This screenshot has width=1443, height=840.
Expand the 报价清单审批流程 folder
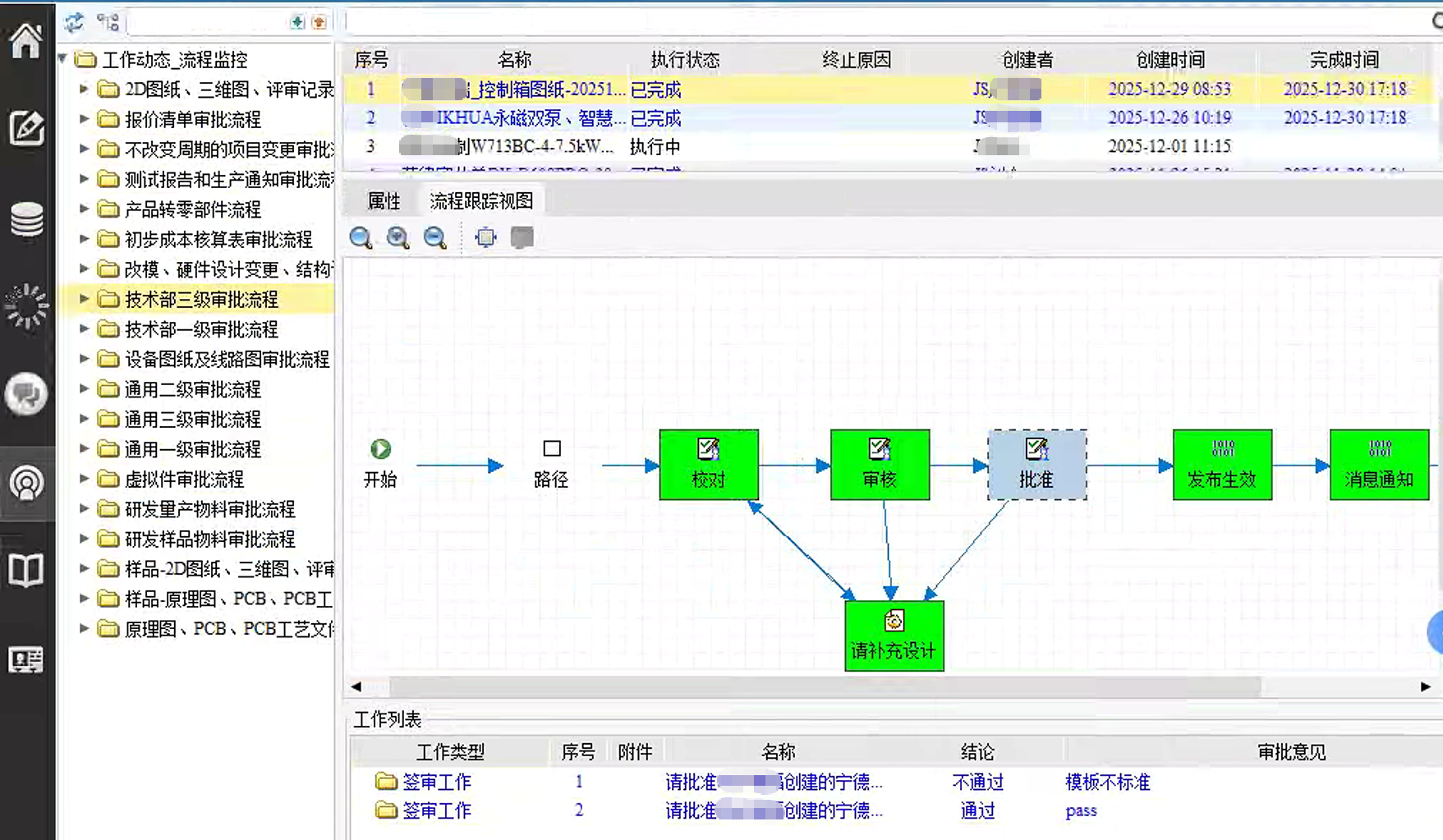[x=84, y=120]
